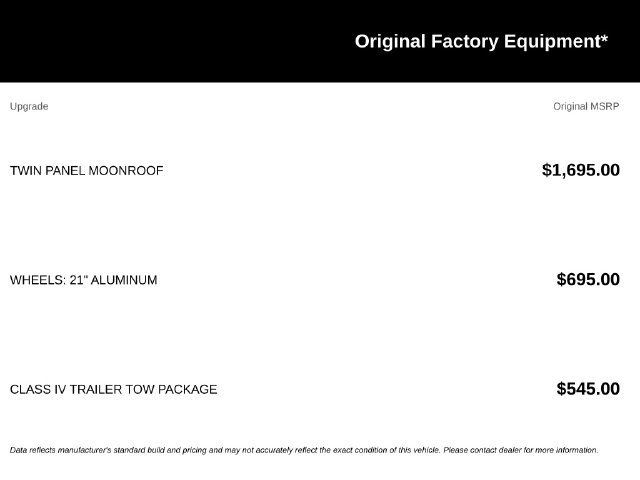Click the TWIN PANEL MOONROOF item
This screenshot has width=640, height=480.
point(87,171)
